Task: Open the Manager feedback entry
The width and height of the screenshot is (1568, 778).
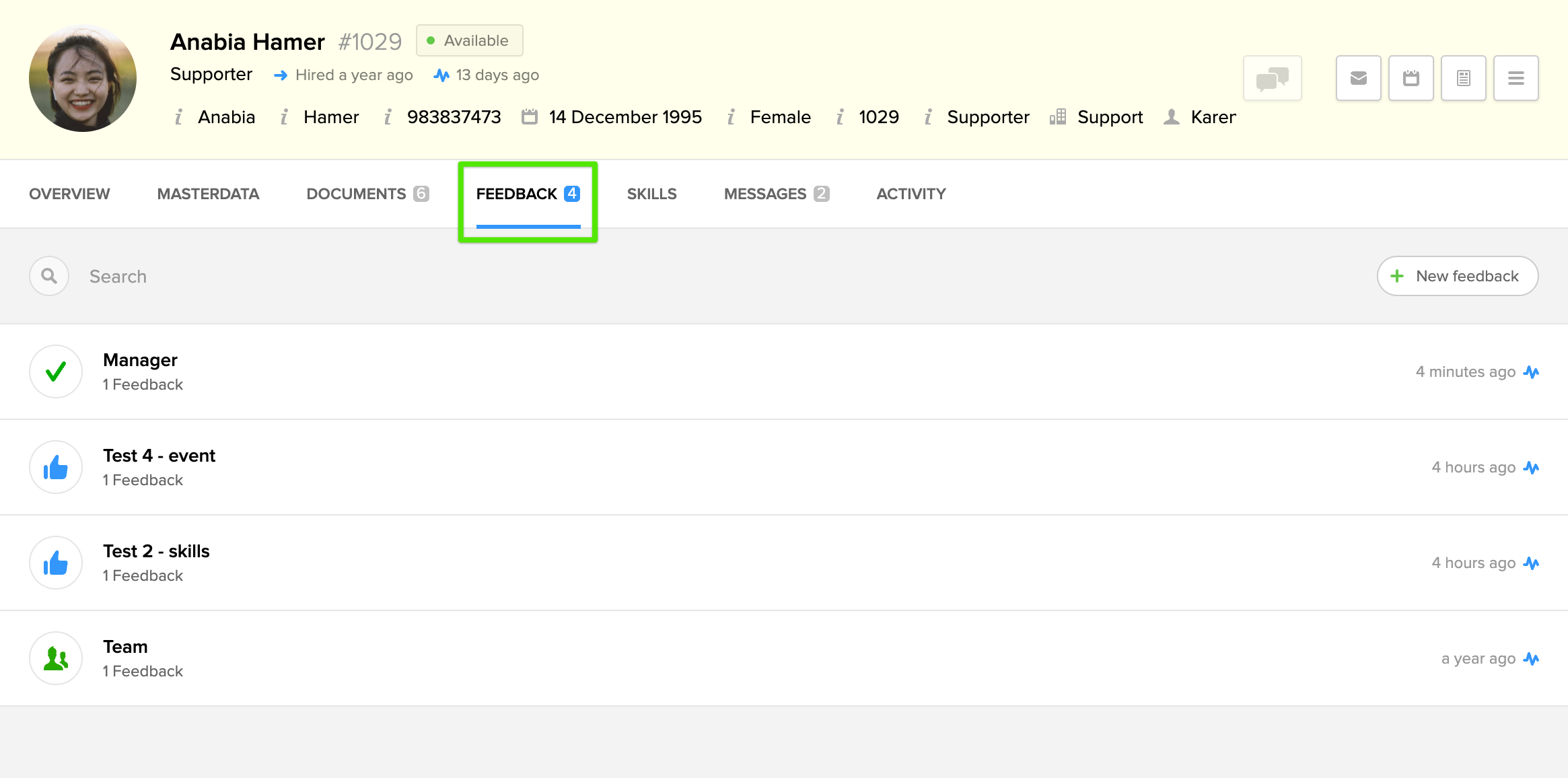Action: [x=784, y=372]
